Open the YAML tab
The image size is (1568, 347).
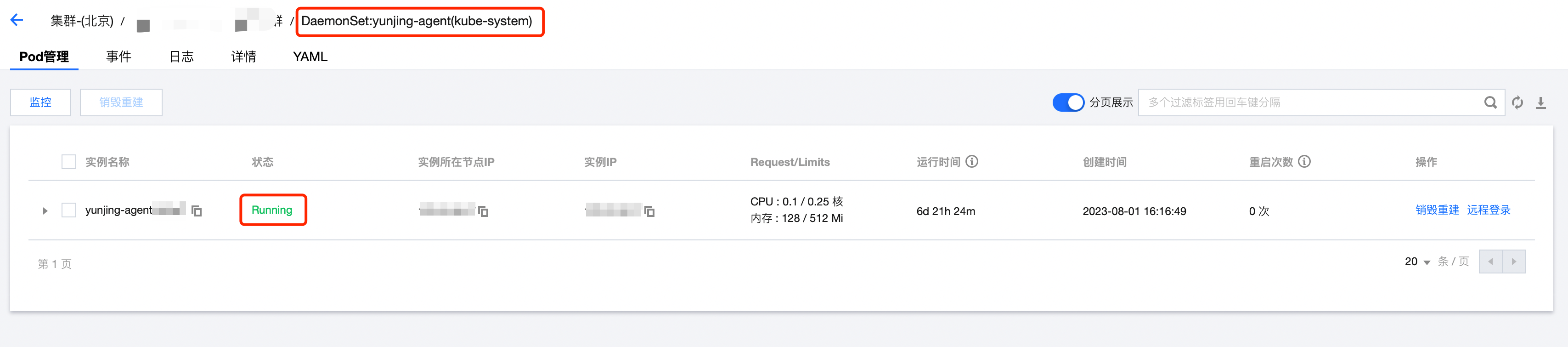tap(310, 57)
